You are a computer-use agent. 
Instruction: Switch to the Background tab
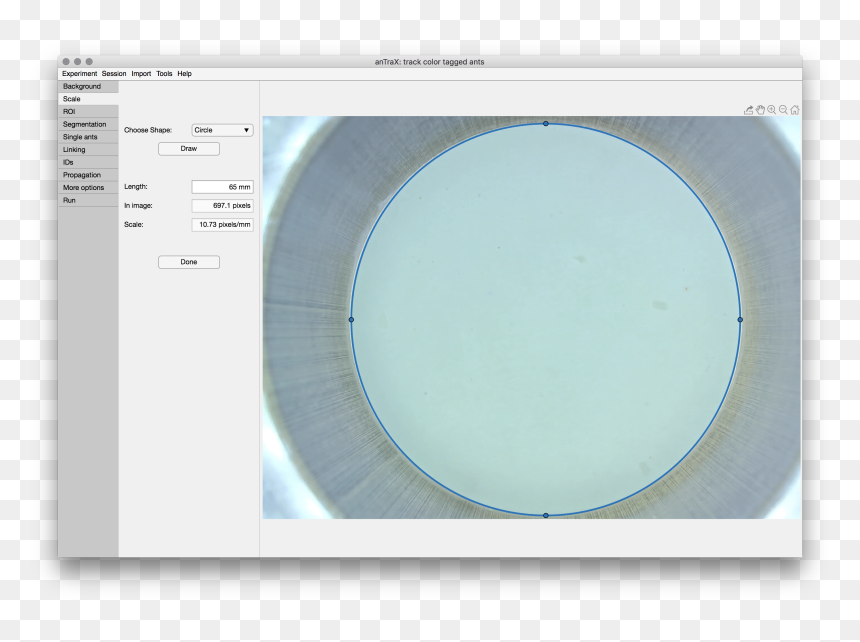point(88,86)
